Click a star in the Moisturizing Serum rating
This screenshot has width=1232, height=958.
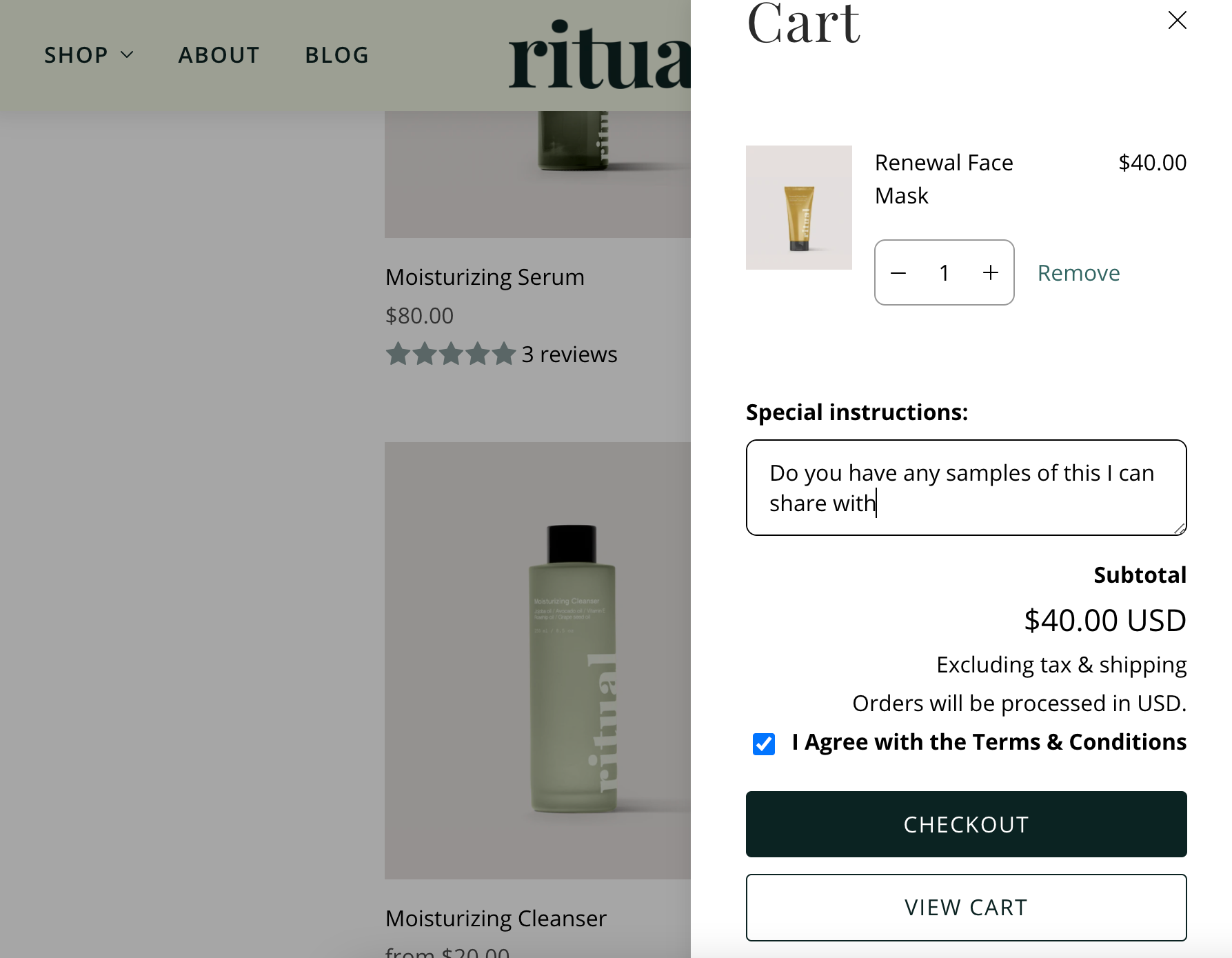click(x=450, y=354)
